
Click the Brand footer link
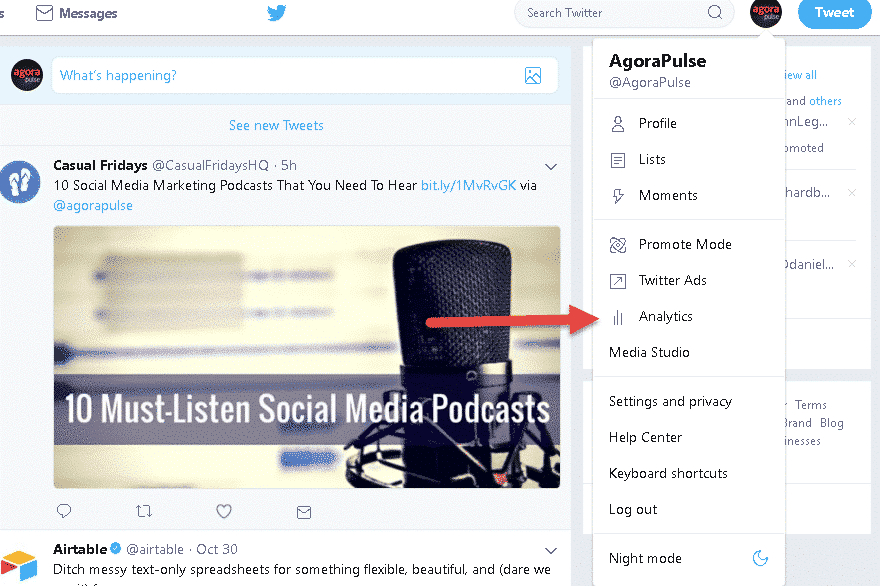coord(798,423)
